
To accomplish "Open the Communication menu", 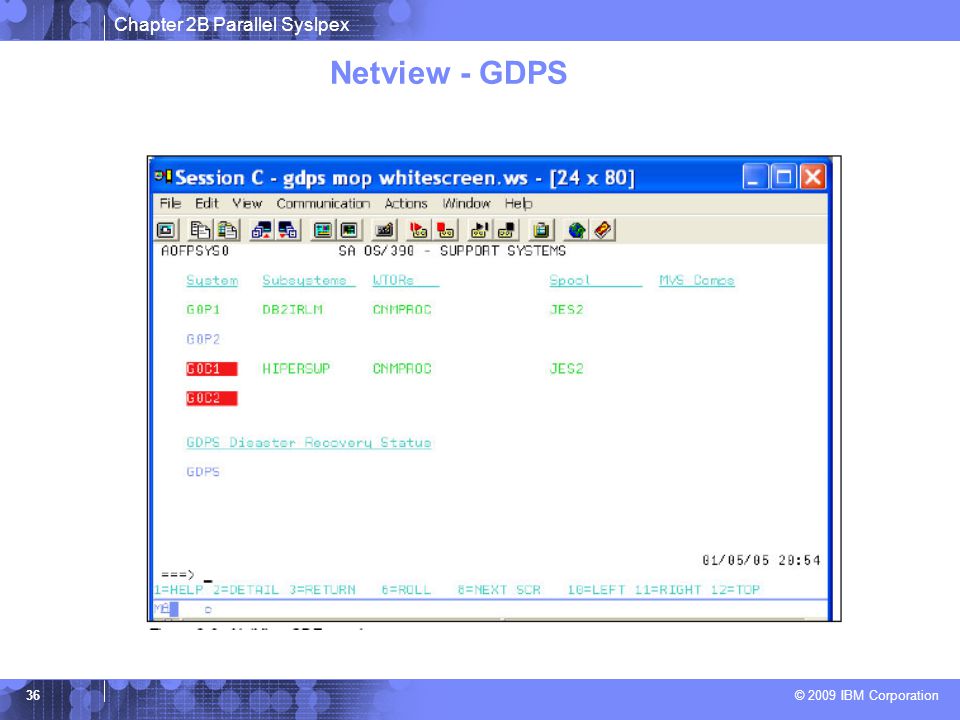I will click(323, 203).
